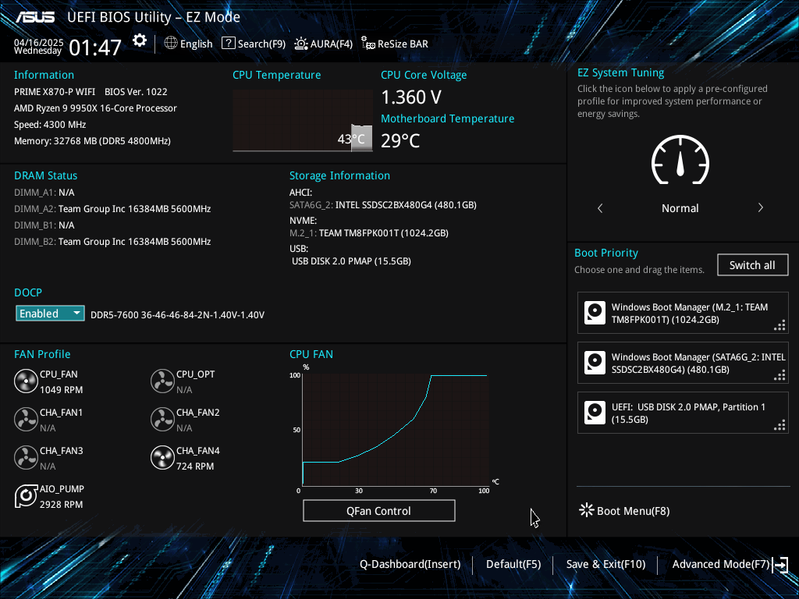Open settings via the gear icon
The image size is (799, 599).
140,40
